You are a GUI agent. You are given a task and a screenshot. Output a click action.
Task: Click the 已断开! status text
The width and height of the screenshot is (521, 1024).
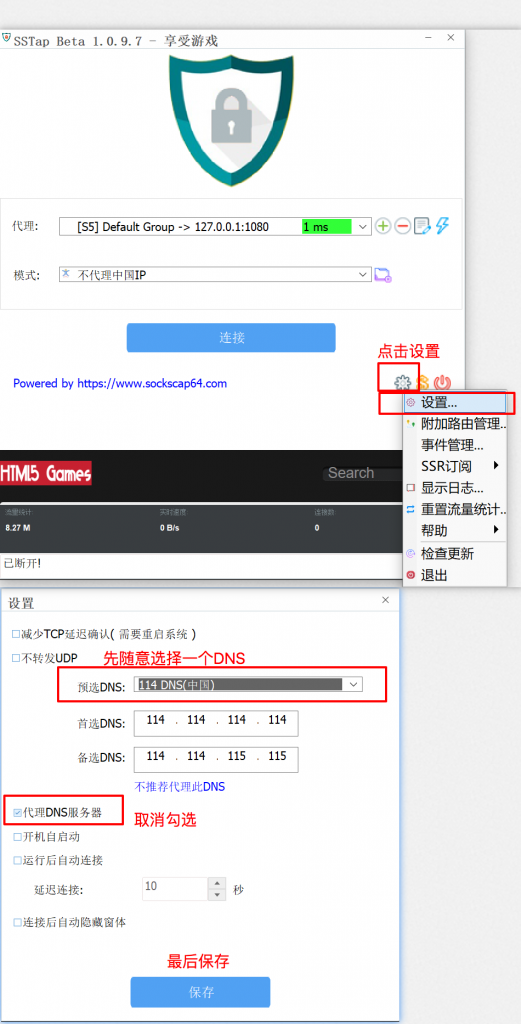pyautogui.click(x=22, y=562)
